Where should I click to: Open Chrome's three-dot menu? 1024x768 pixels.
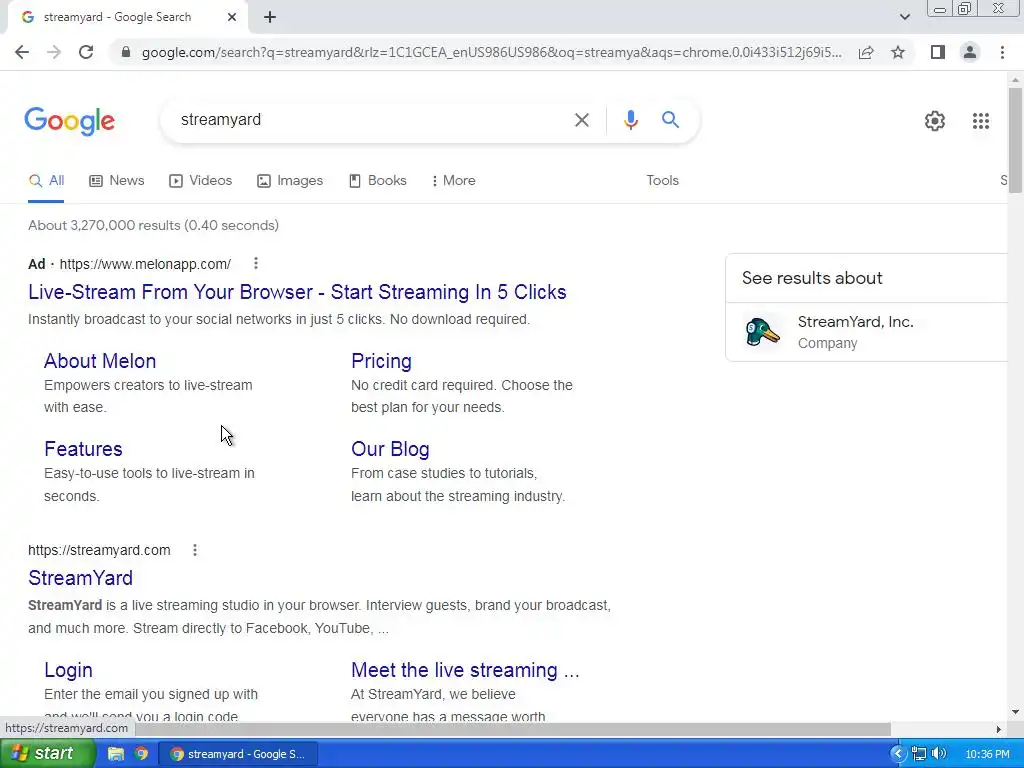point(1002,52)
